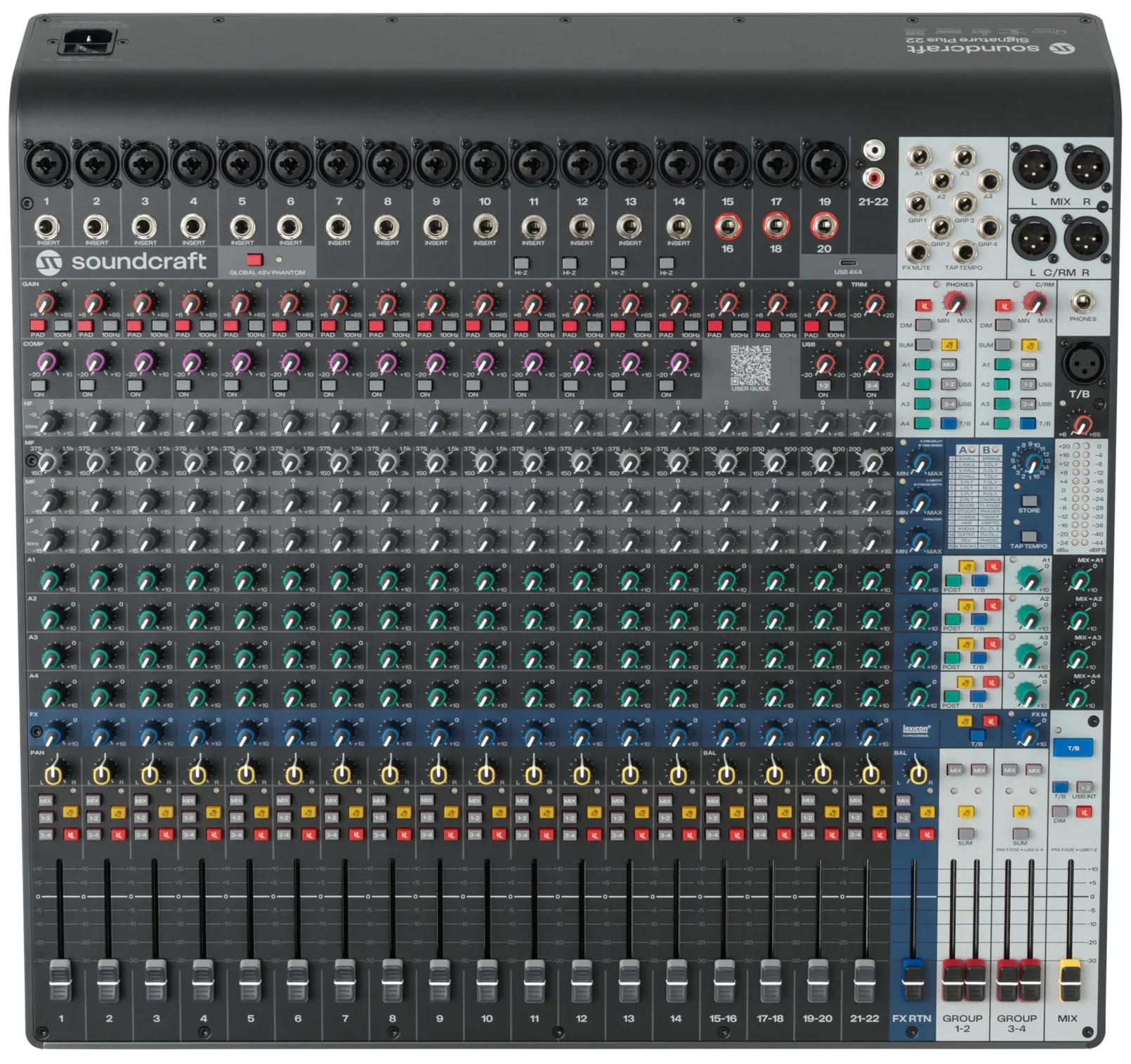Viewport: 1131px width, 1064px height.
Task: Tap the TAP TEMPO button in FX section
Action: (1028, 536)
